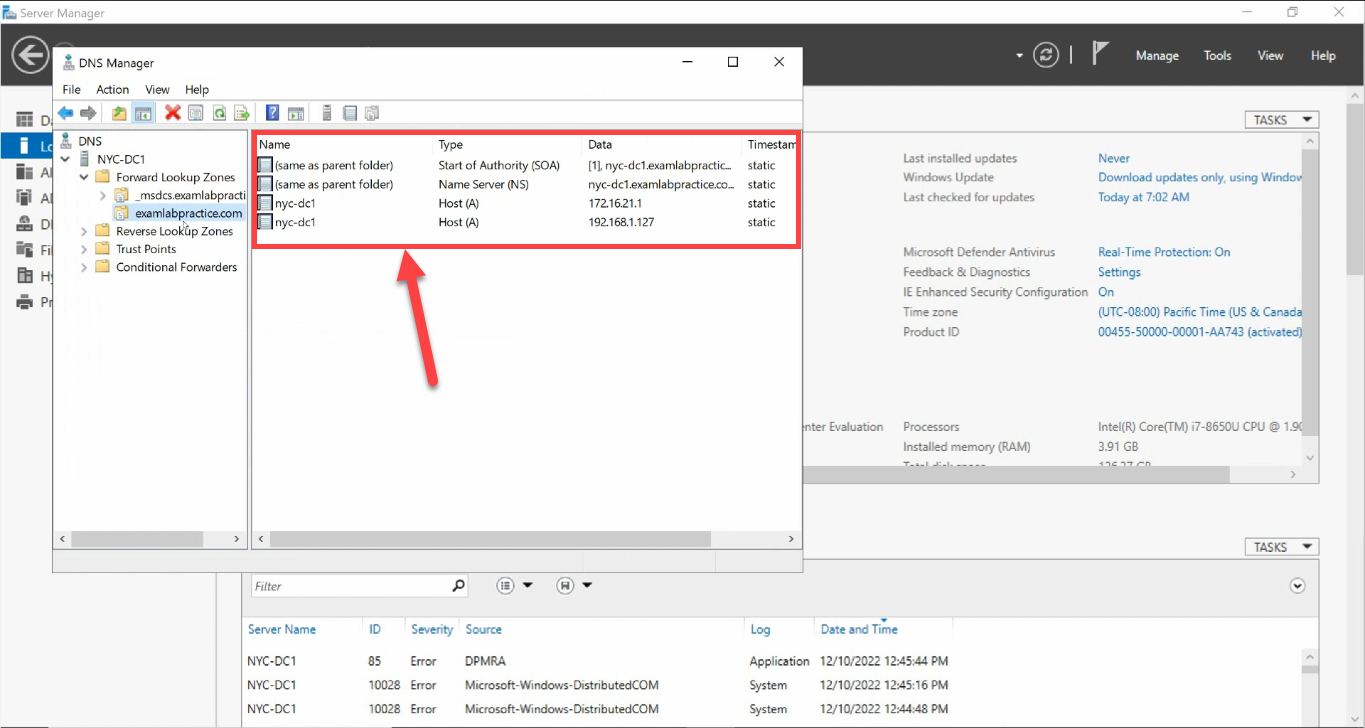The width and height of the screenshot is (1365, 728).
Task: Toggle Show/Hide Action Pane toolbar icon
Action: click(x=296, y=113)
